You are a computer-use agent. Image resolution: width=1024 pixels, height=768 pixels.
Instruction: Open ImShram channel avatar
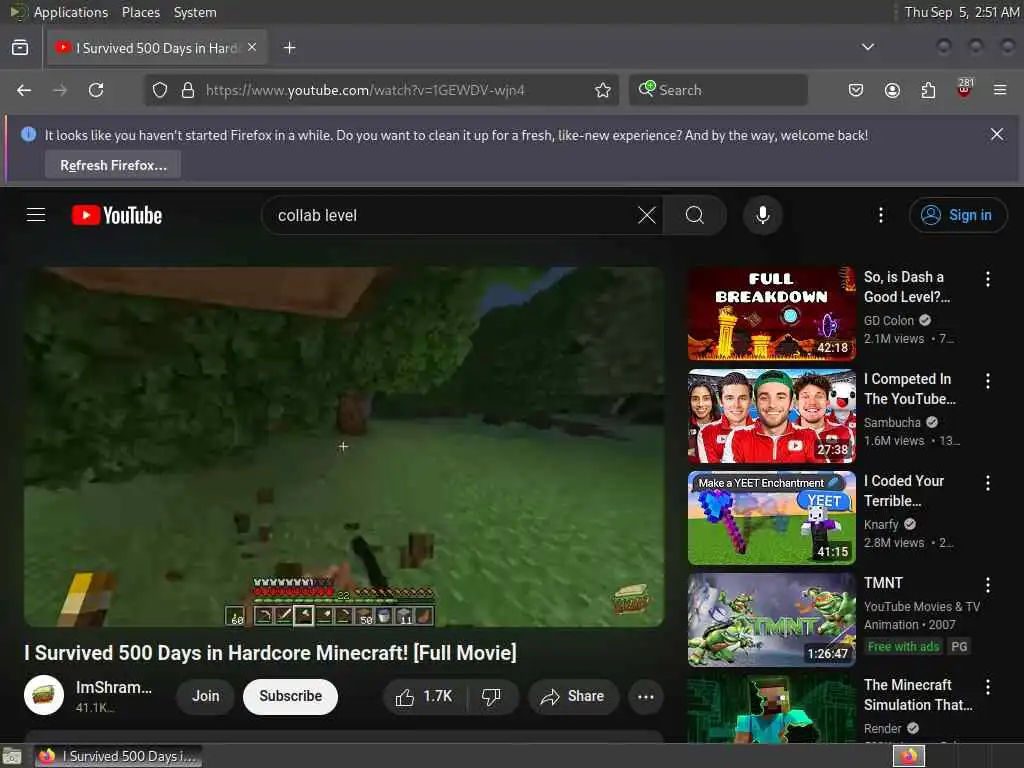pyautogui.click(x=44, y=695)
